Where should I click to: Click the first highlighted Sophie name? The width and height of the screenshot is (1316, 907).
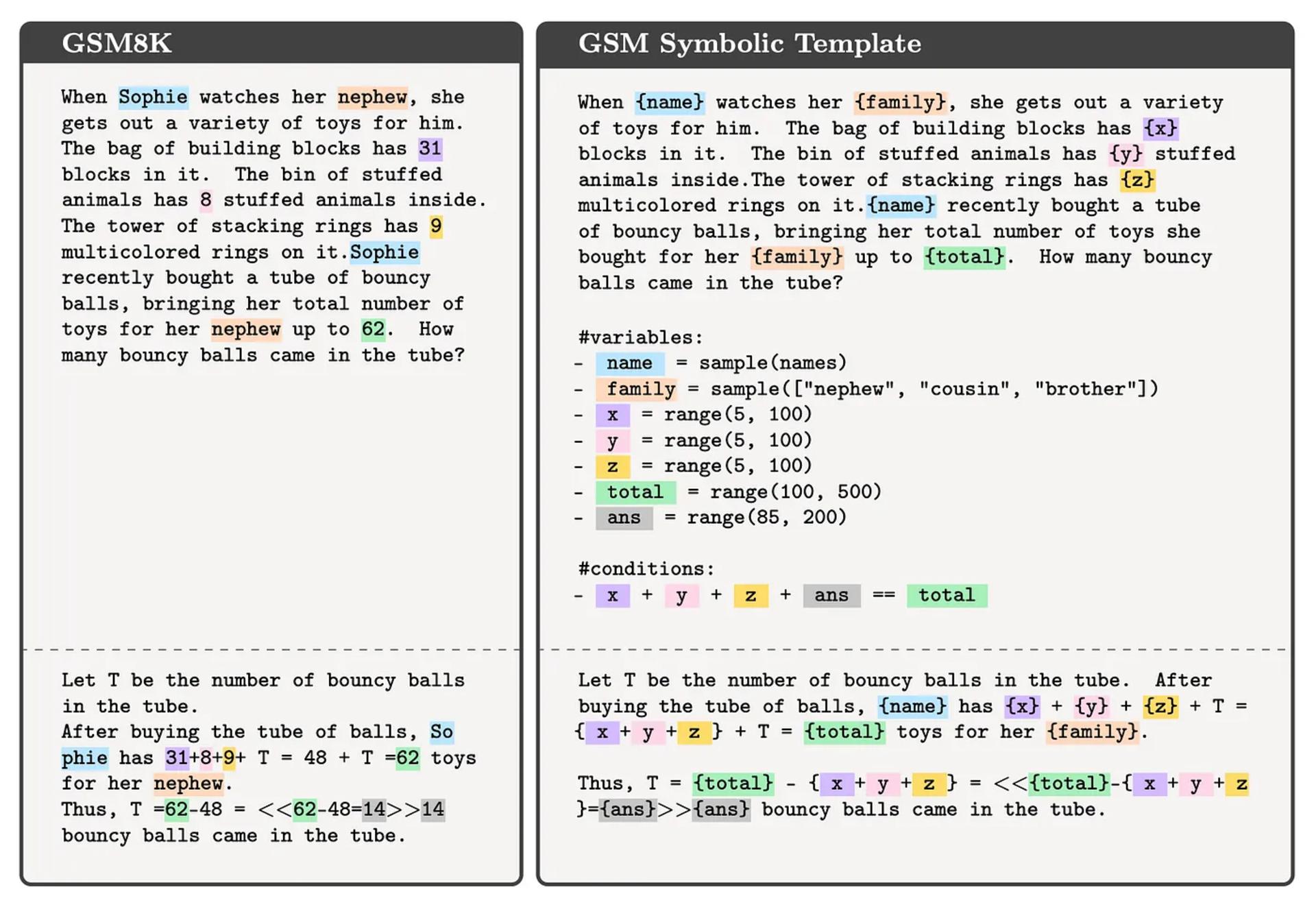(x=153, y=97)
